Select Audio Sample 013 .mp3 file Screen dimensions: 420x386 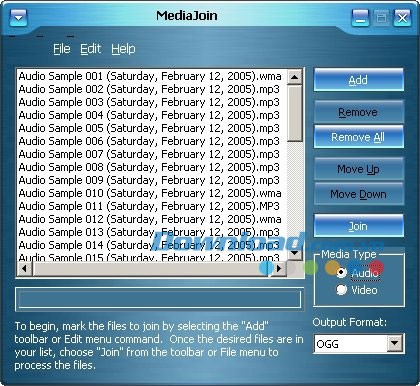[149, 232]
